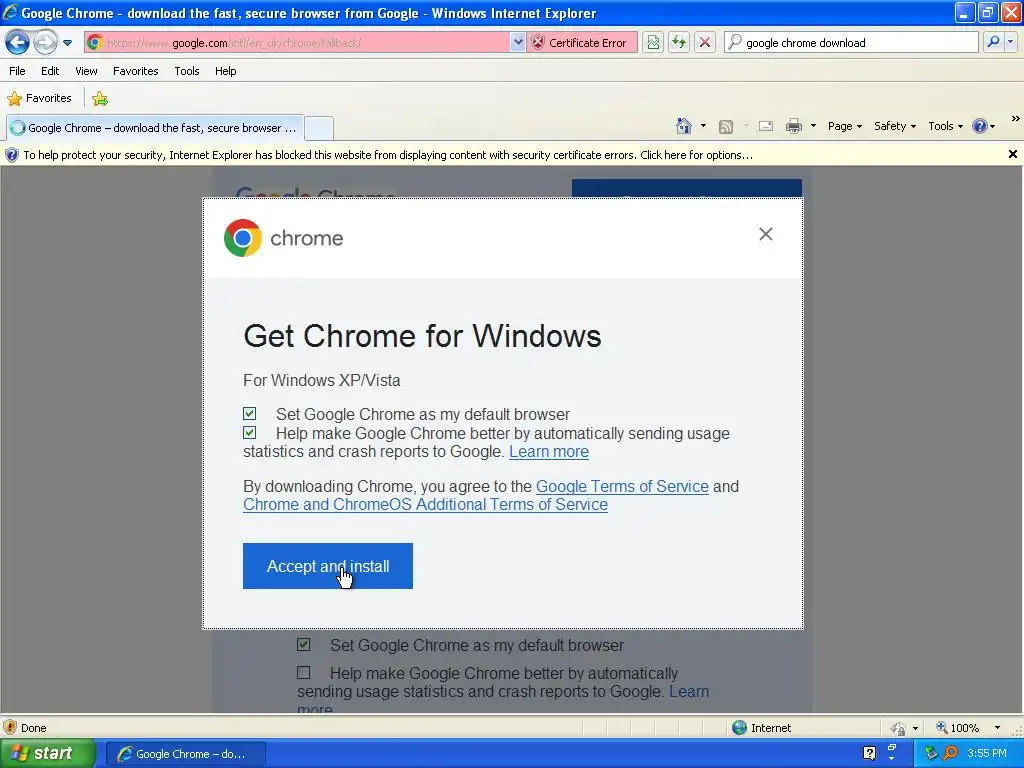This screenshot has width=1024, height=768.
Task: Click the 3:55 PM taskbar clock
Action: [987, 753]
